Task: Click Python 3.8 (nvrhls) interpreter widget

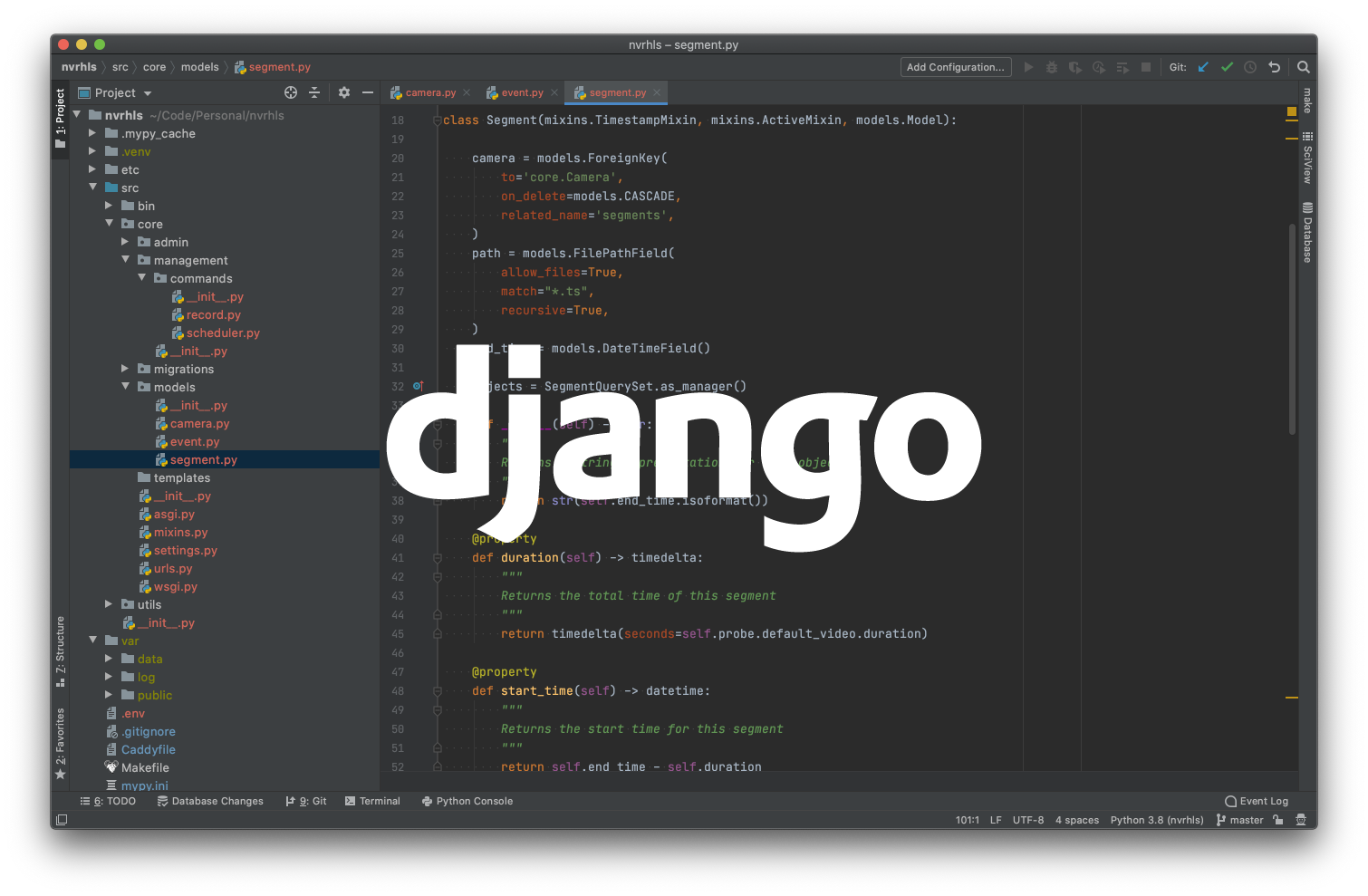Action: pyautogui.click(x=1157, y=820)
